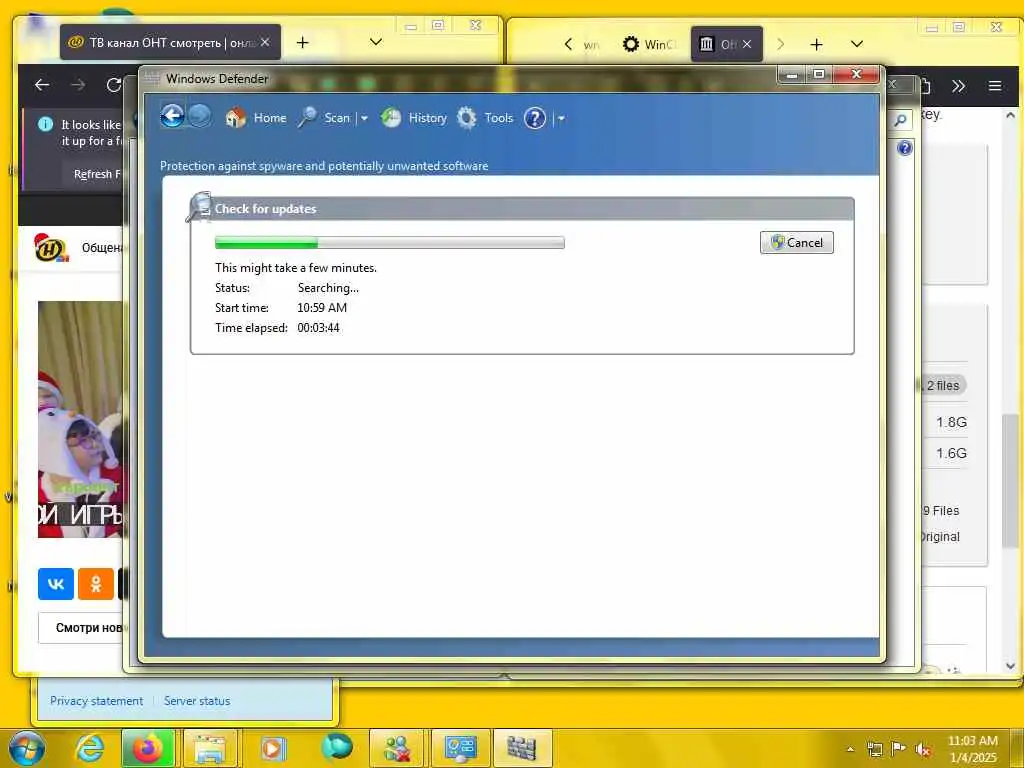This screenshot has height=768, width=1024.
Task: Open the Server status link
Action: click(197, 701)
